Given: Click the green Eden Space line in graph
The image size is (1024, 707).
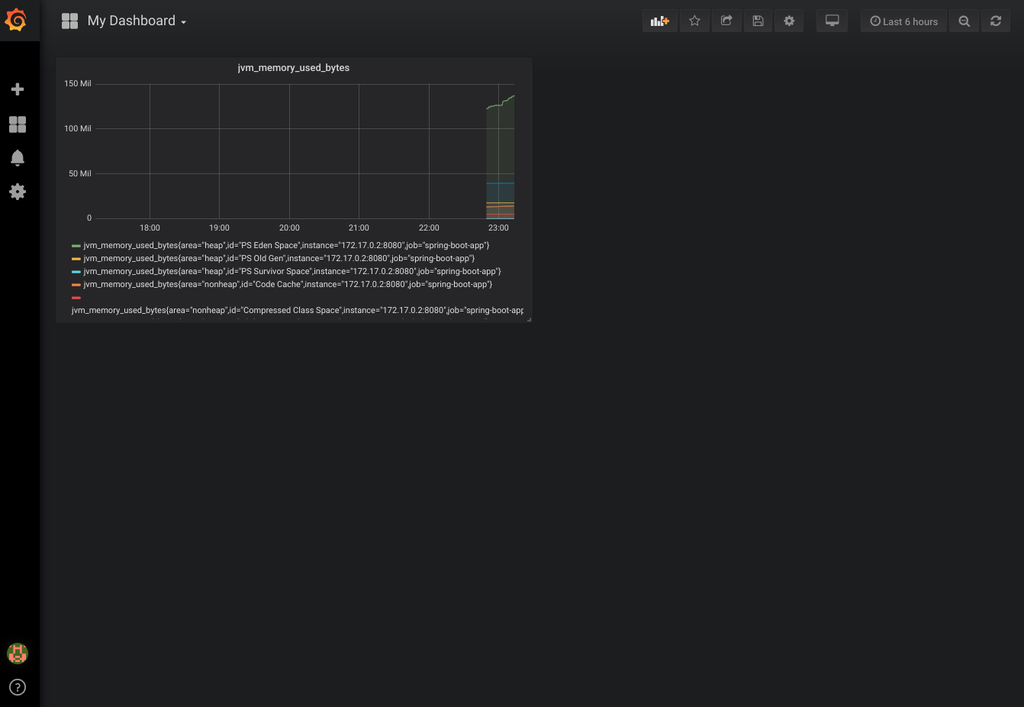Looking at the screenshot, I should pyautogui.click(x=500, y=103).
